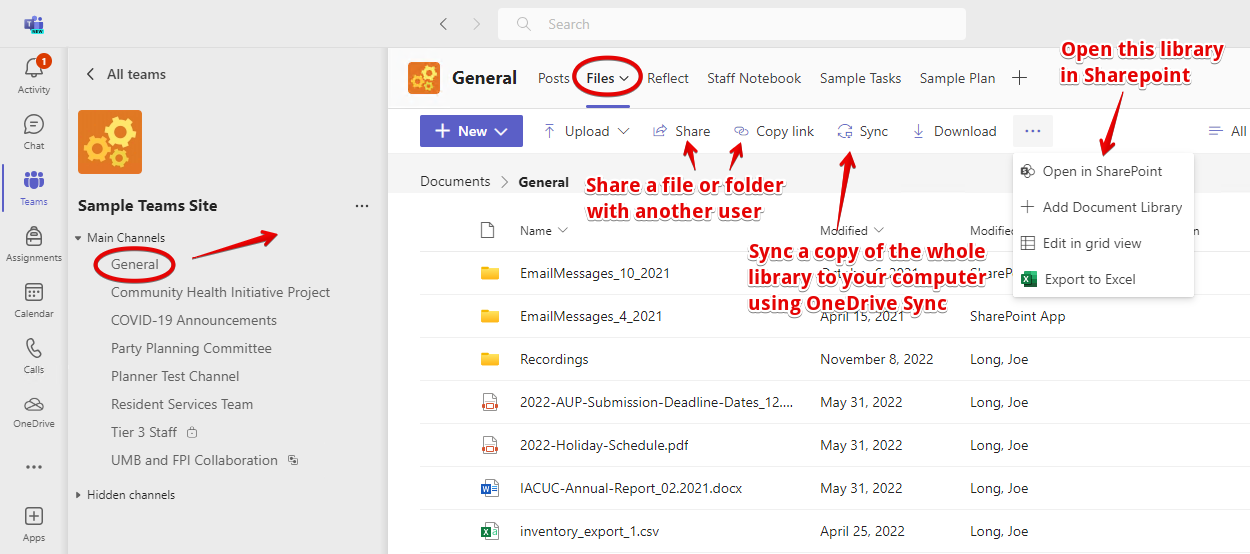Open the Apps store icon
The image size is (1250, 554).
pos(33,523)
